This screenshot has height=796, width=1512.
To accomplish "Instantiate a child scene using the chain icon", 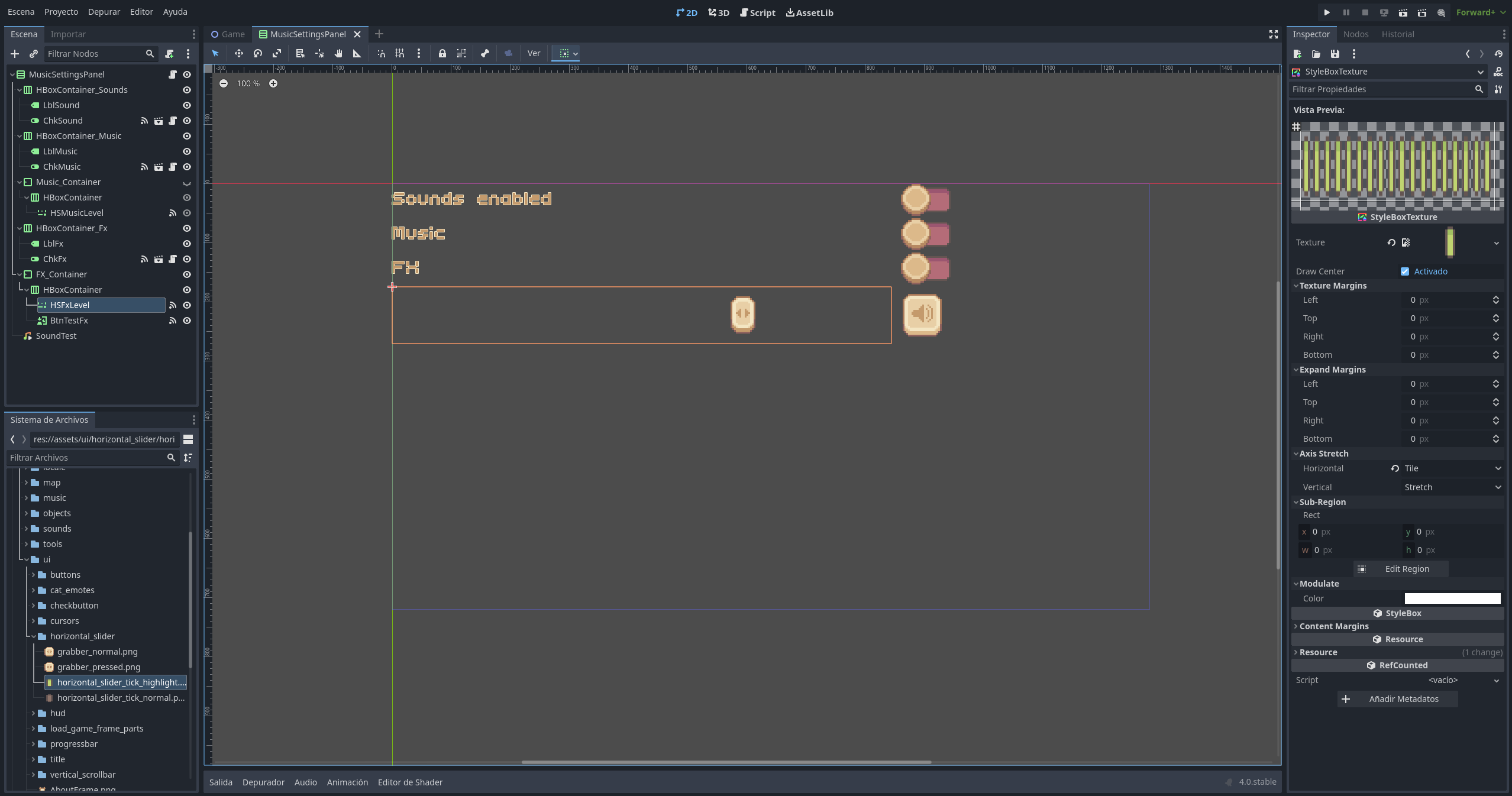I will [34, 54].
